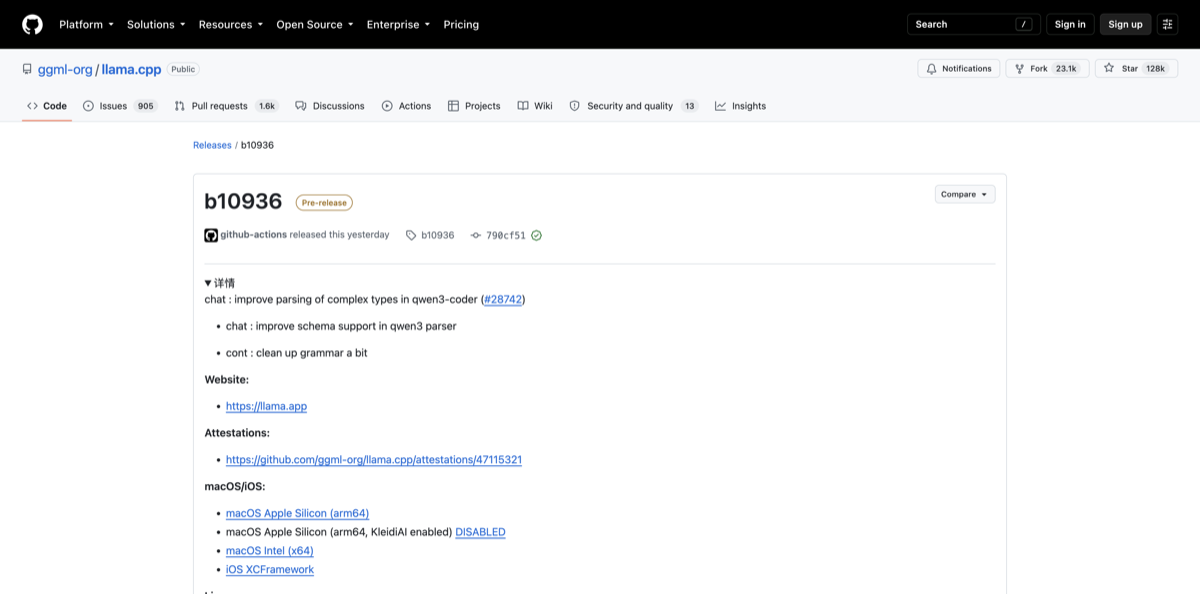Open the Projects tab

(x=474, y=106)
